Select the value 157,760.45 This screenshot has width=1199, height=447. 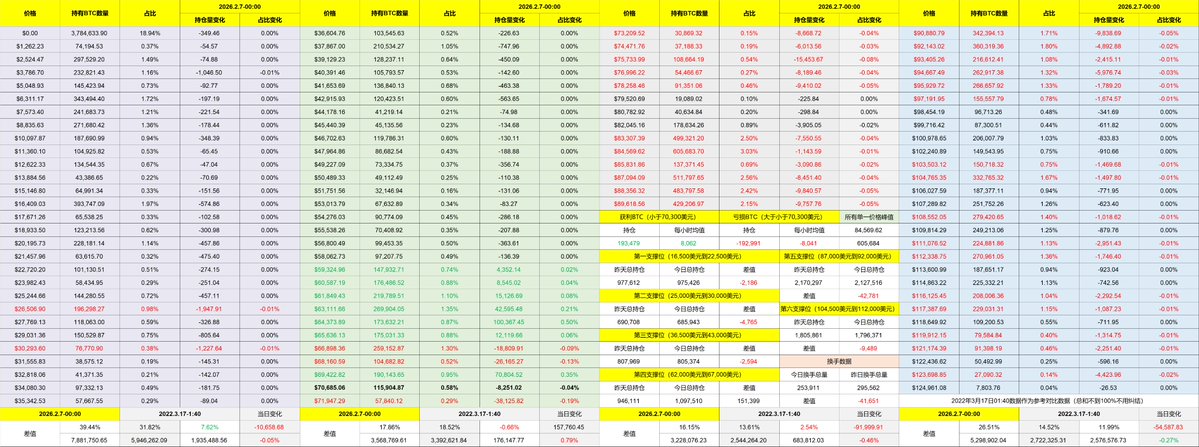[x=568, y=426]
